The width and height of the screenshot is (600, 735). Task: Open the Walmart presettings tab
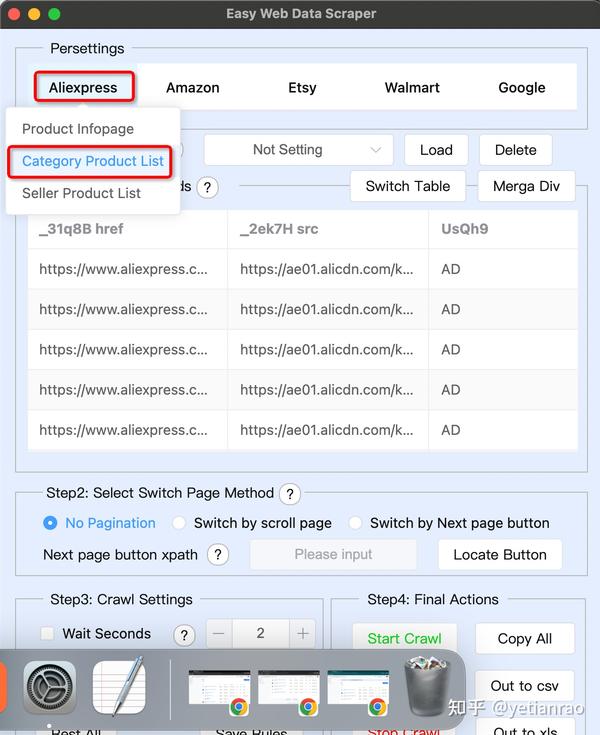point(412,88)
